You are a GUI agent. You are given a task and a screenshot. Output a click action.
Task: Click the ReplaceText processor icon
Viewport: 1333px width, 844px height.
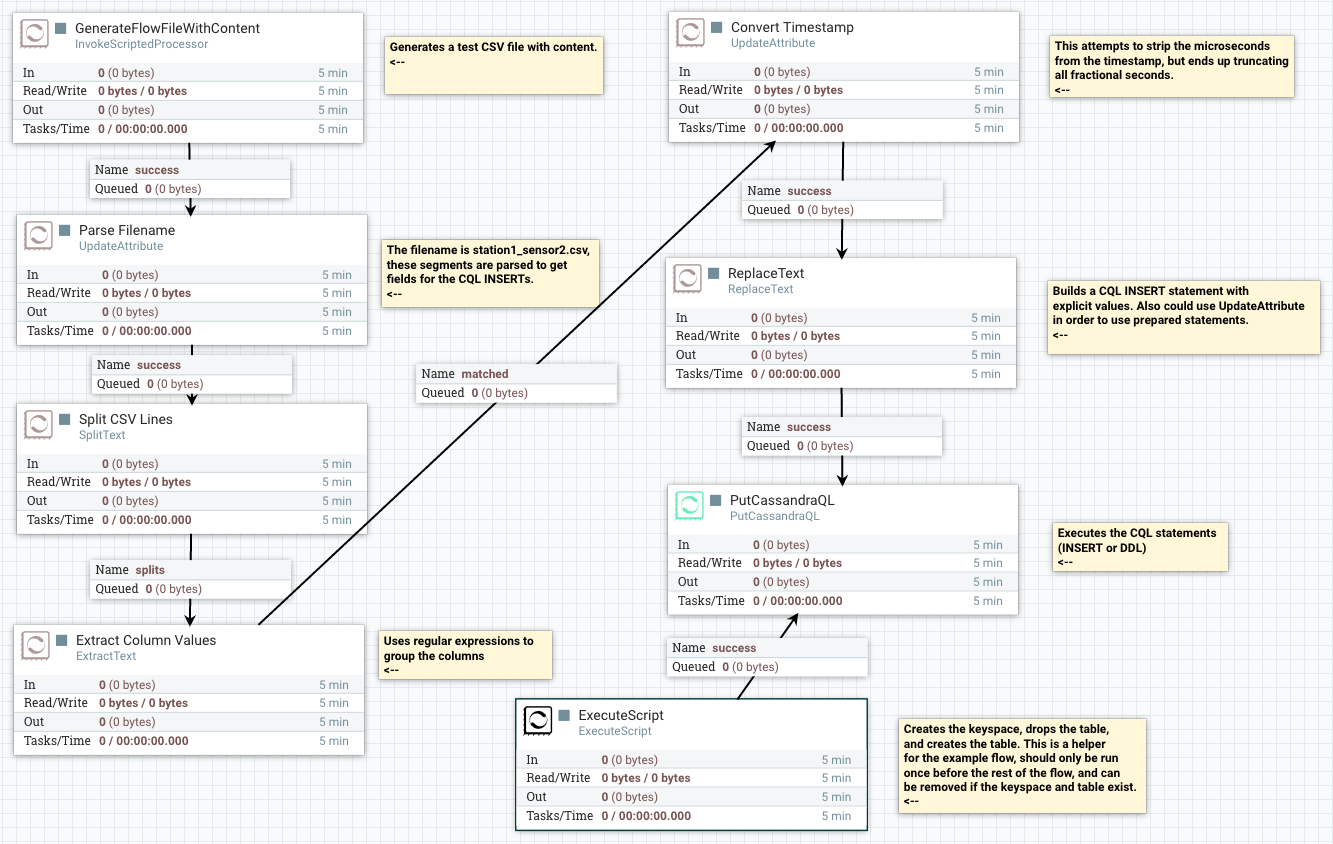(688, 280)
